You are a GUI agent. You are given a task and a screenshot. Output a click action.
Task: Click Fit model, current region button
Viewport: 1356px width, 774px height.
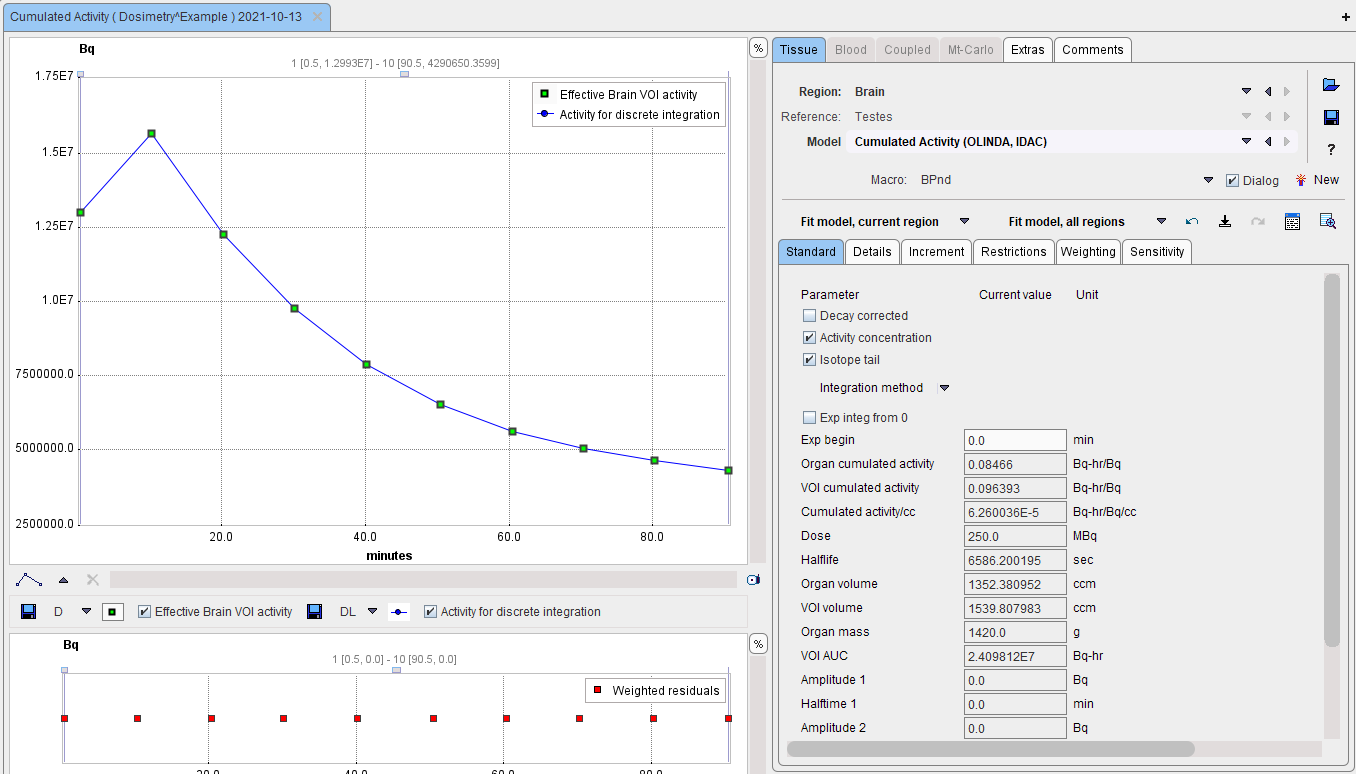point(870,222)
